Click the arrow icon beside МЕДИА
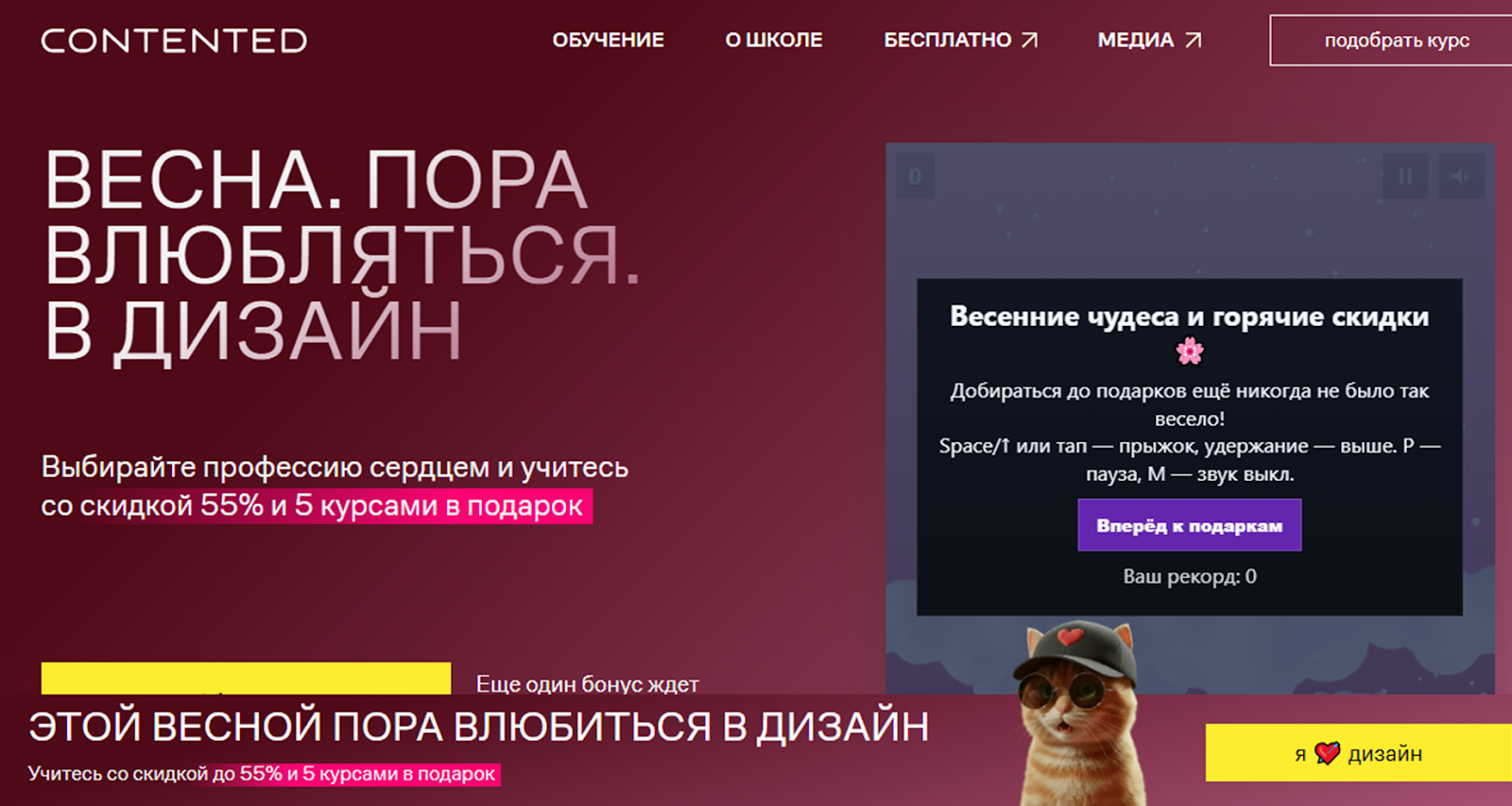This screenshot has width=1512, height=806. point(1194,40)
